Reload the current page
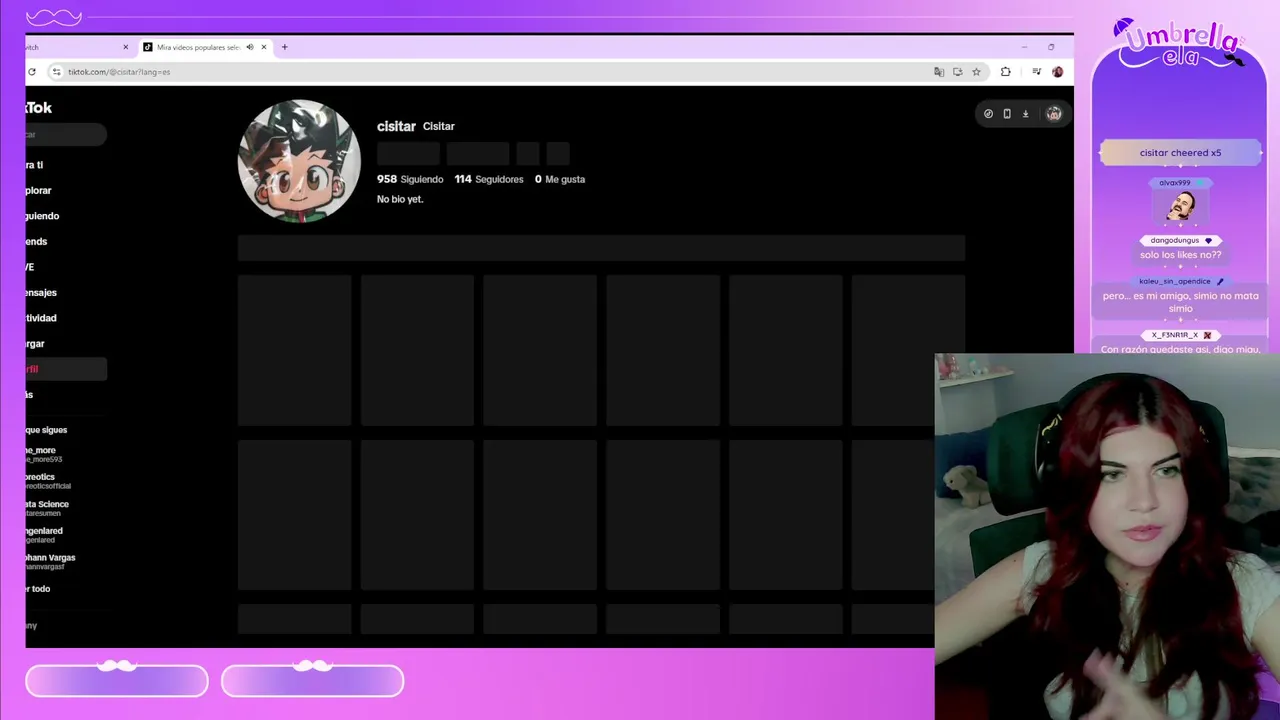This screenshot has width=1280, height=720. [32, 72]
